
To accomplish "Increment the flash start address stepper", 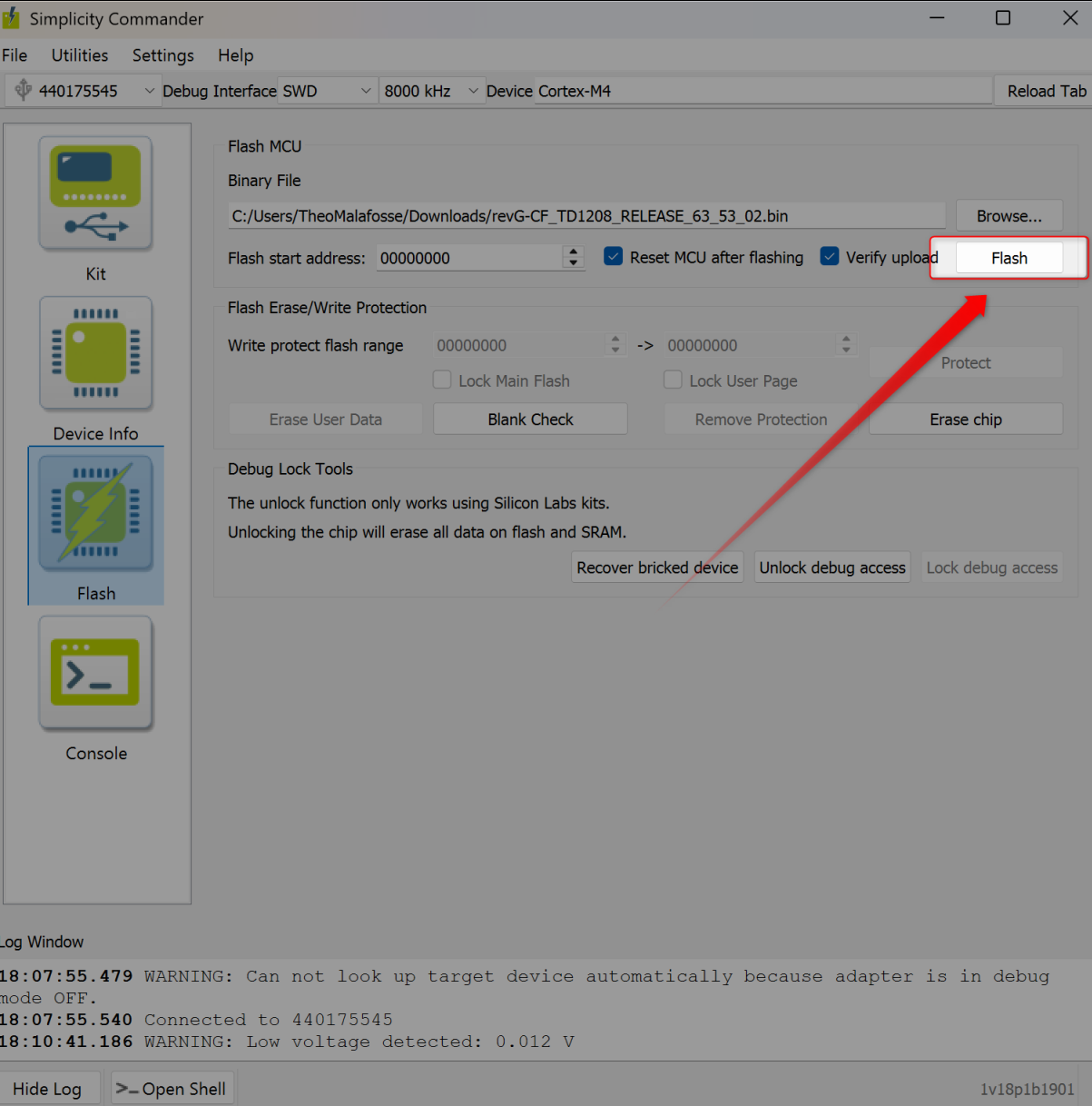I will coord(573,252).
